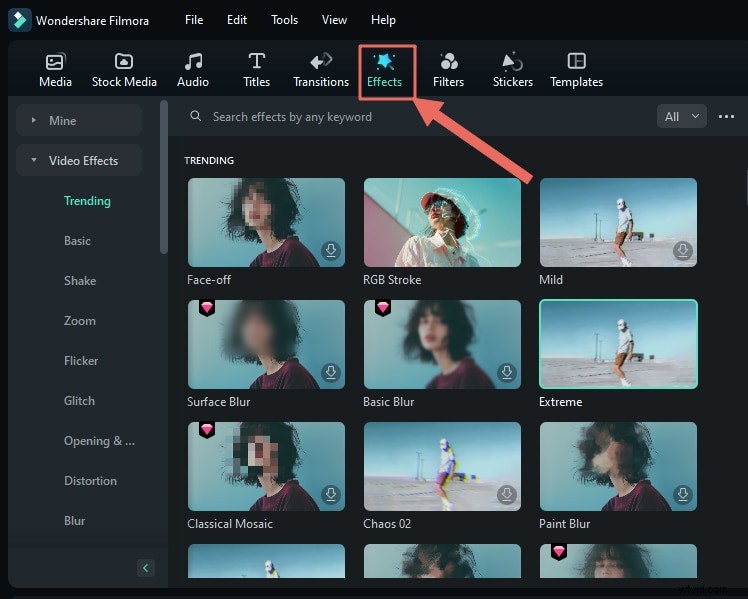This screenshot has width=748, height=599.
Task: Select the Distortion effects category
Action: coord(90,481)
